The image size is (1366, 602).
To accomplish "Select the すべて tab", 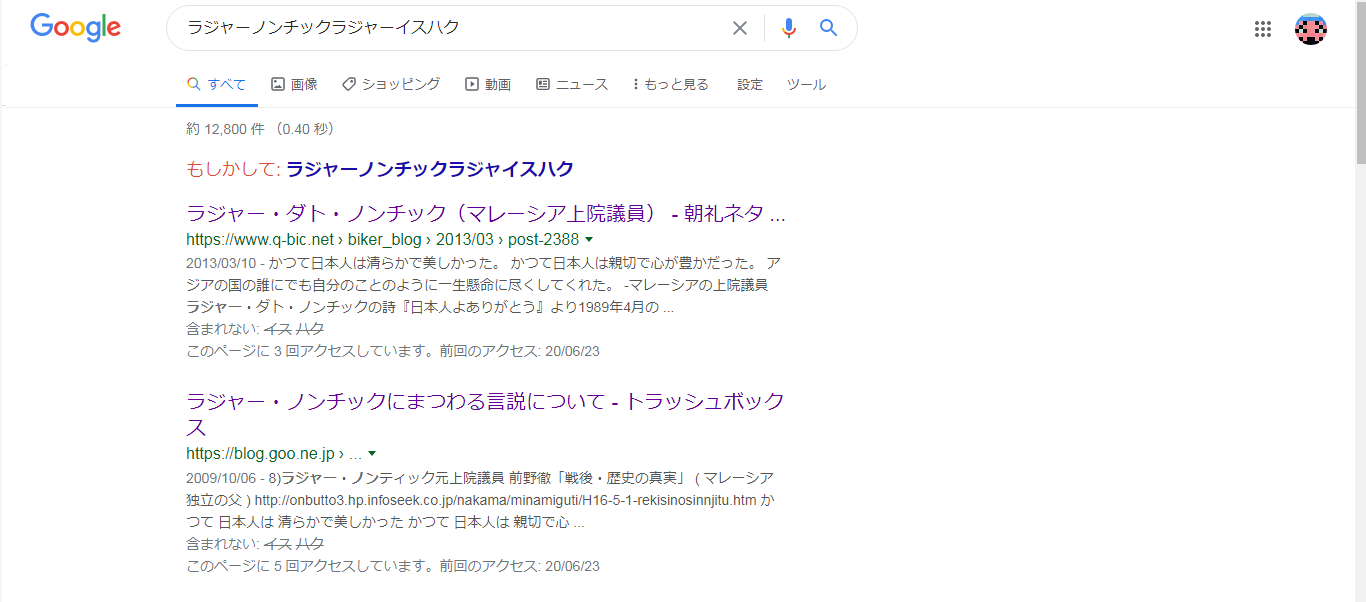I will point(216,84).
